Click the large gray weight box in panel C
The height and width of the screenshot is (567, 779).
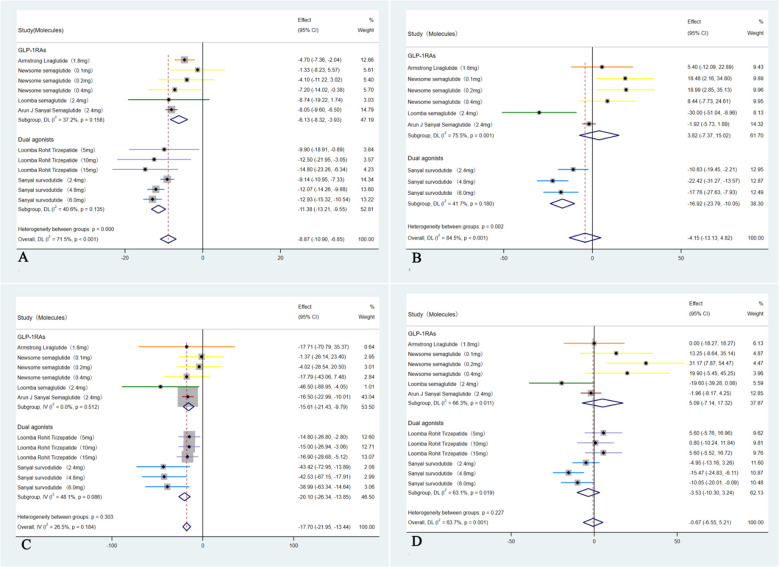(188, 397)
